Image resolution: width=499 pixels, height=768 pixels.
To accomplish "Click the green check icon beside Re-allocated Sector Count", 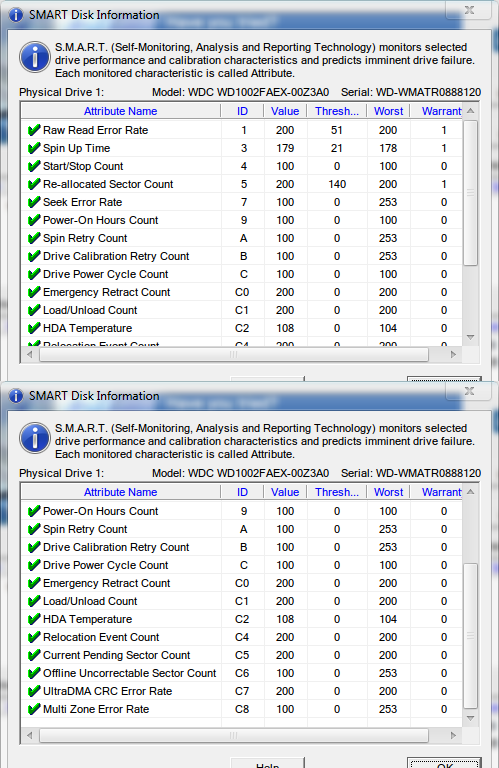I will click(x=34, y=184).
